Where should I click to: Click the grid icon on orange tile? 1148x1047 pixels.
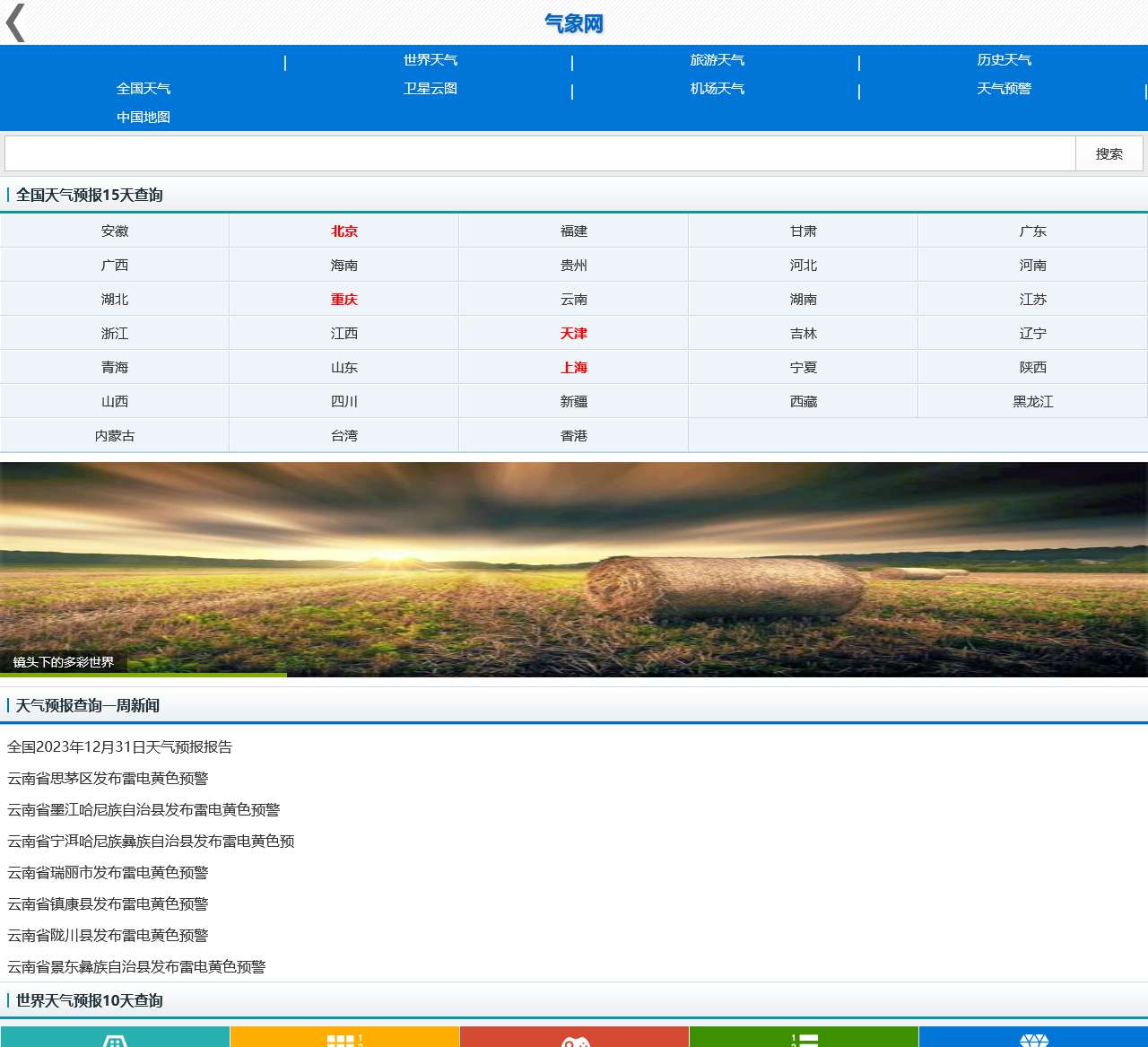344,1040
